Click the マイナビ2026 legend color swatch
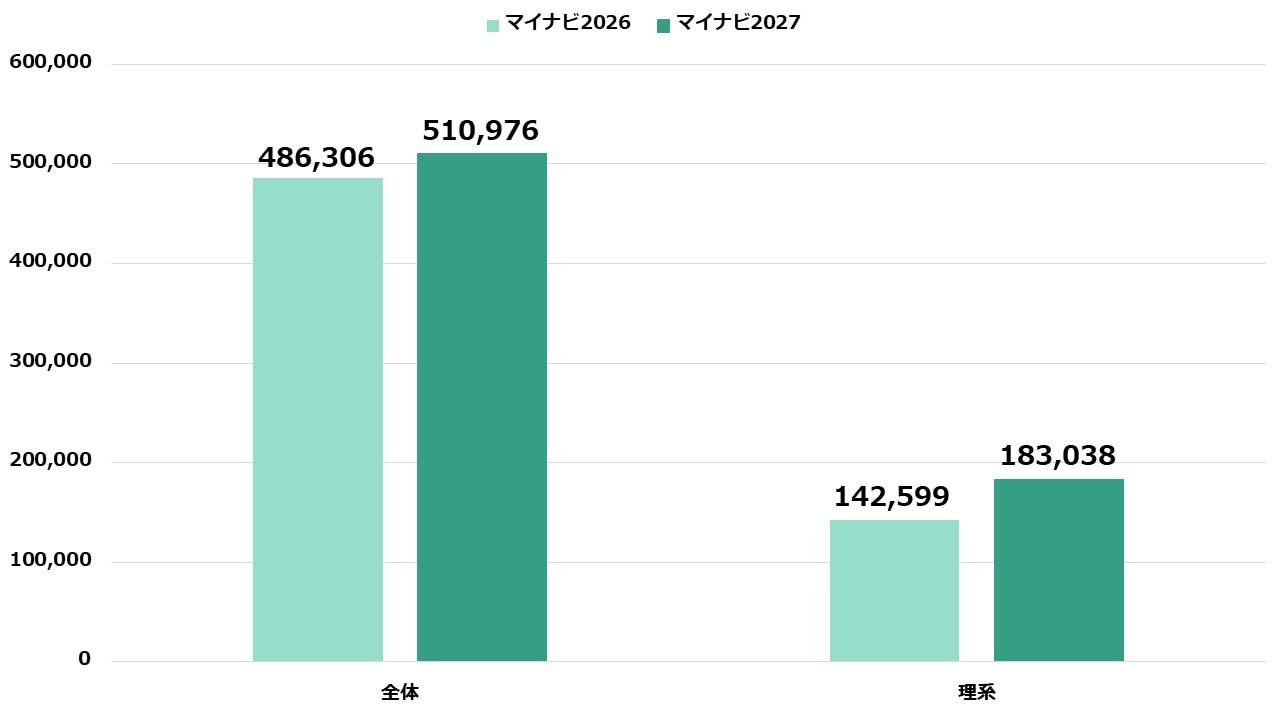The height and width of the screenshot is (720, 1280). tap(492, 25)
